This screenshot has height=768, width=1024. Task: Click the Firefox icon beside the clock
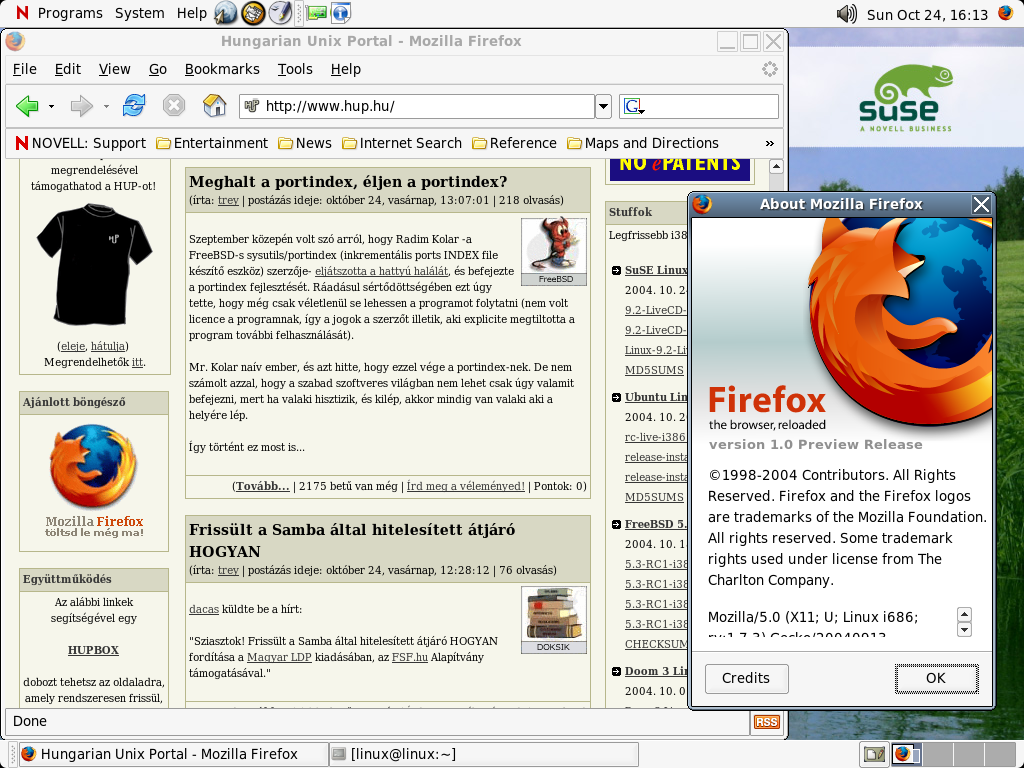pyautogui.click(x=1006, y=13)
